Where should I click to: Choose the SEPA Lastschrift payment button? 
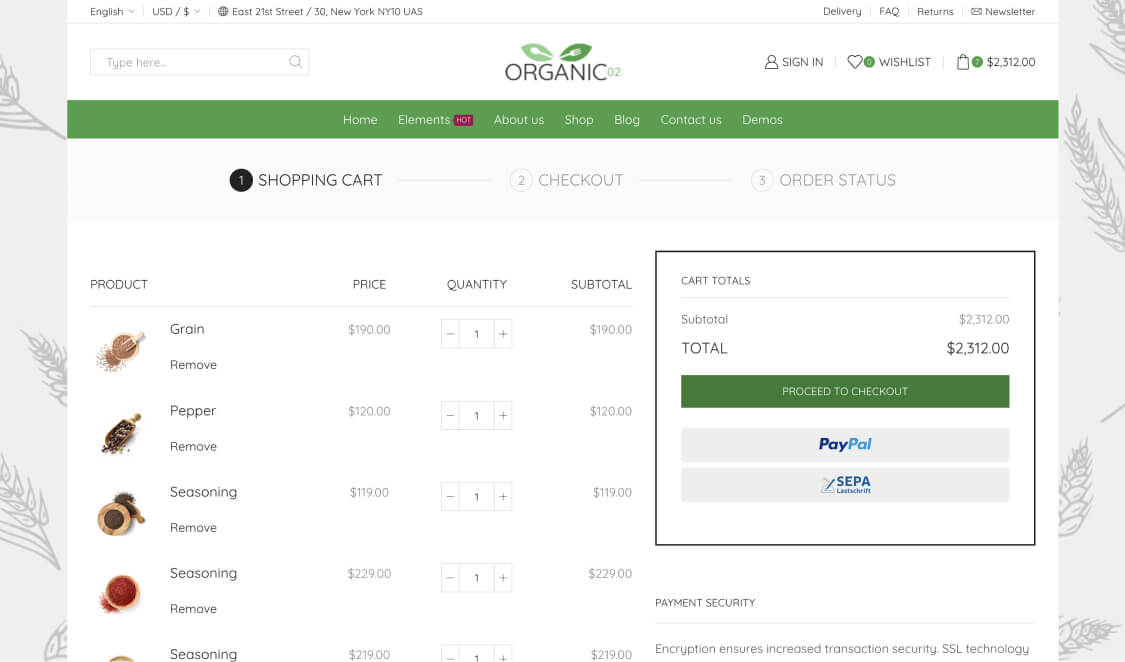coord(845,485)
